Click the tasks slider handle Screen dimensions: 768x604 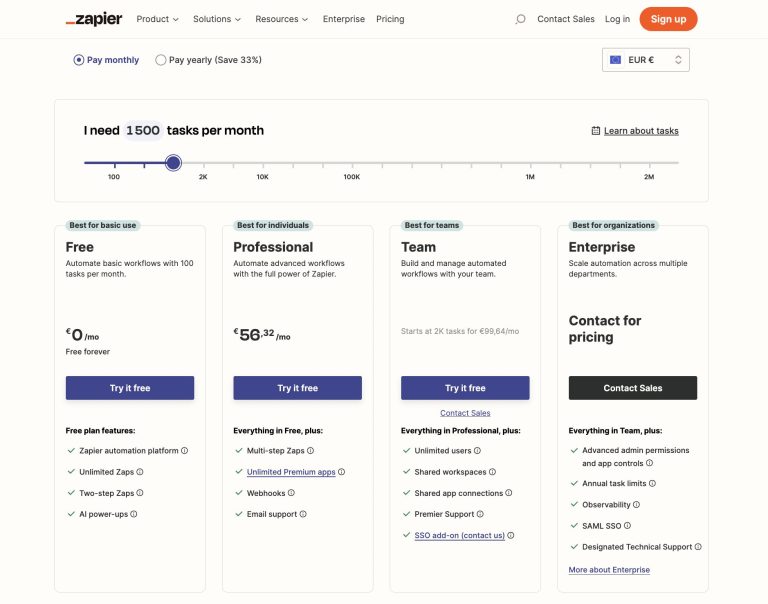click(173, 163)
